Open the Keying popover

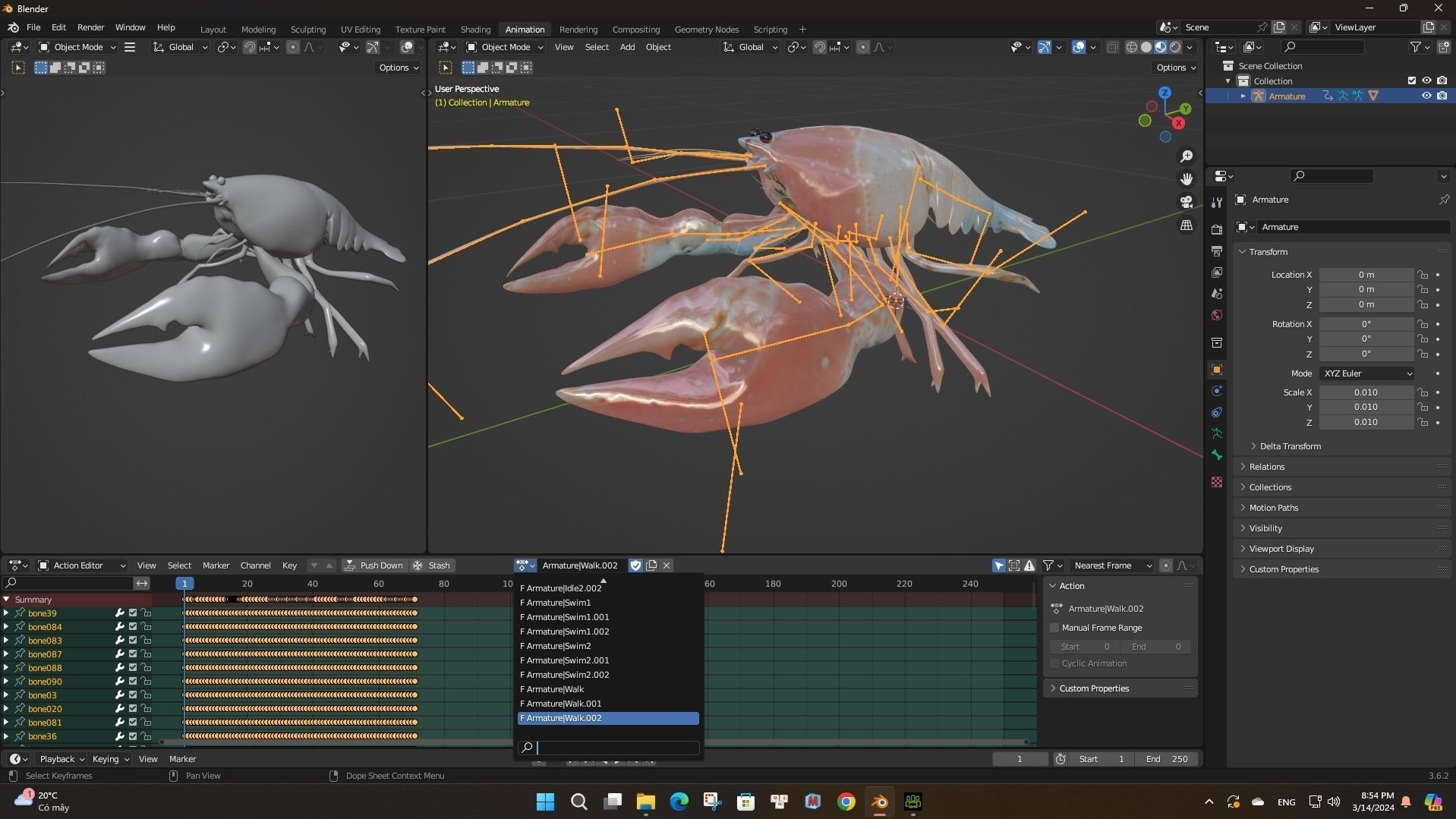coord(110,759)
